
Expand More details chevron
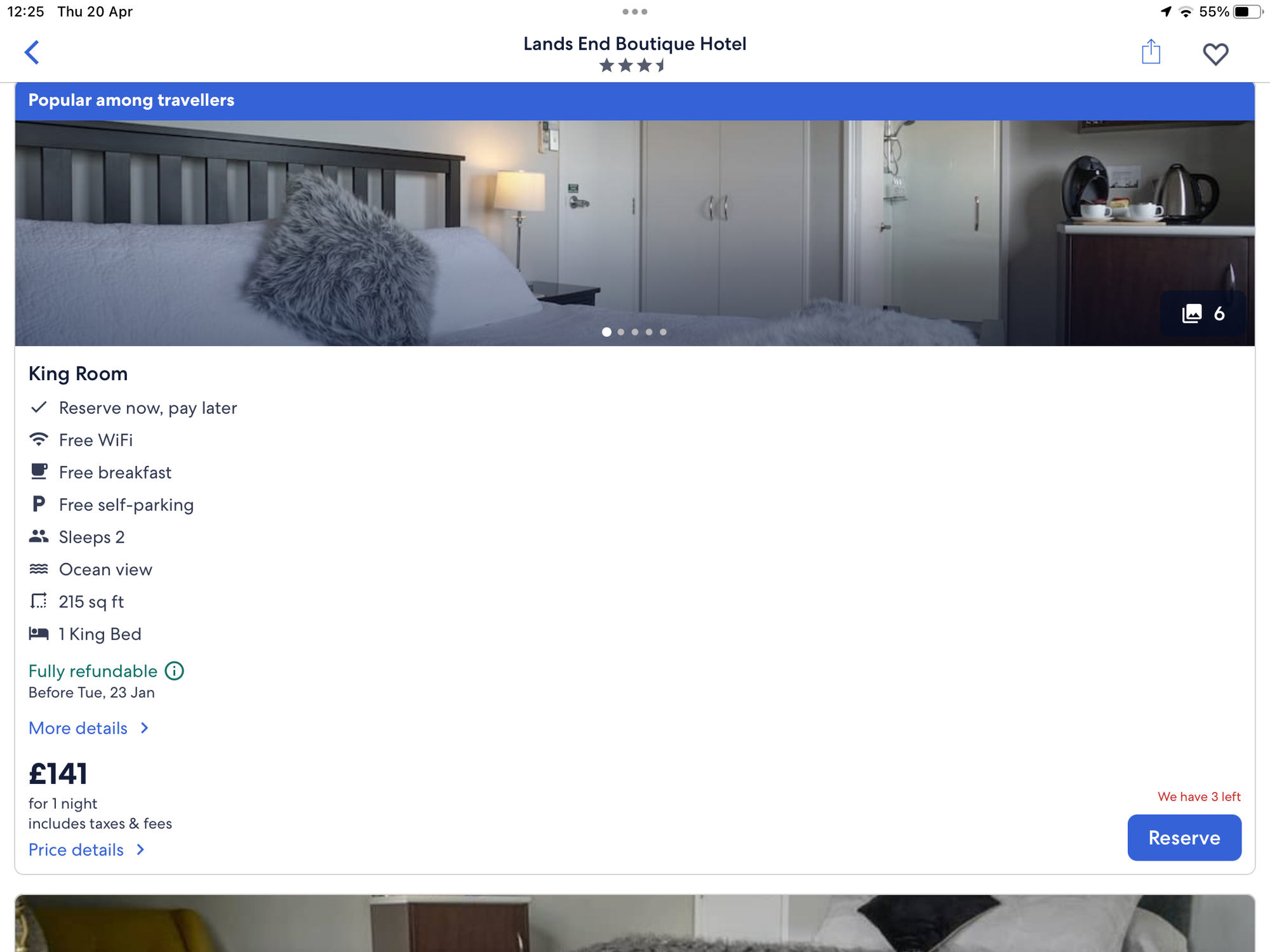coord(145,728)
